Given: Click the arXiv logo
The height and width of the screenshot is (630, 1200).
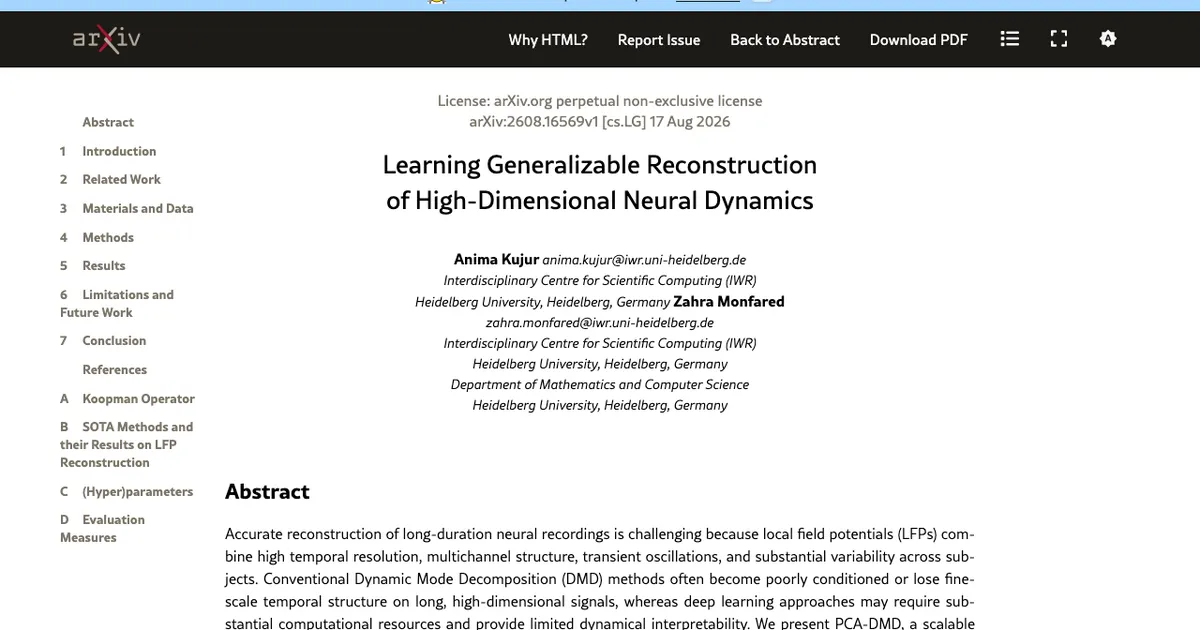Looking at the screenshot, I should pos(106,39).
